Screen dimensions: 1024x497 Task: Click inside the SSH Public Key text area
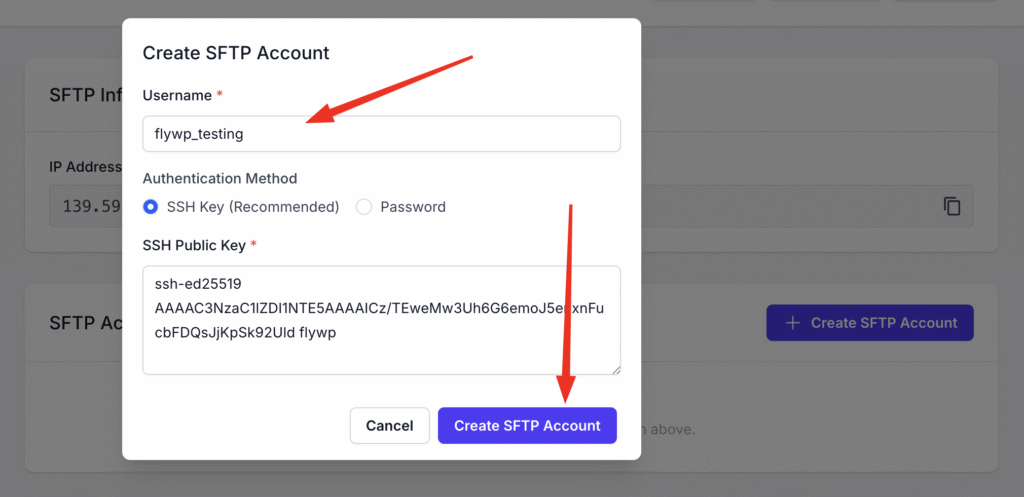[381, 320]
